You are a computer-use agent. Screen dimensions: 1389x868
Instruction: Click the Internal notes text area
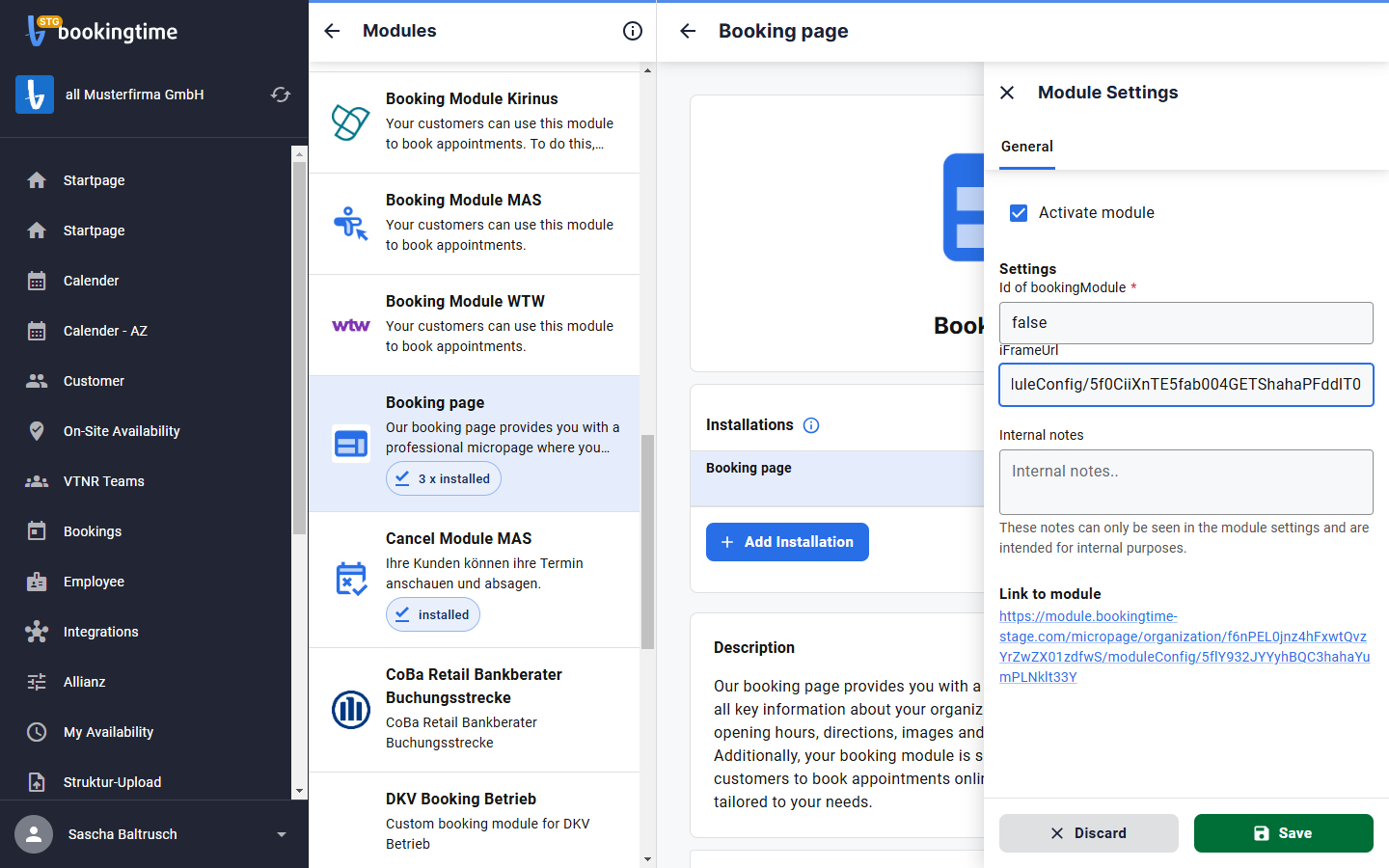coord(1186,482)
